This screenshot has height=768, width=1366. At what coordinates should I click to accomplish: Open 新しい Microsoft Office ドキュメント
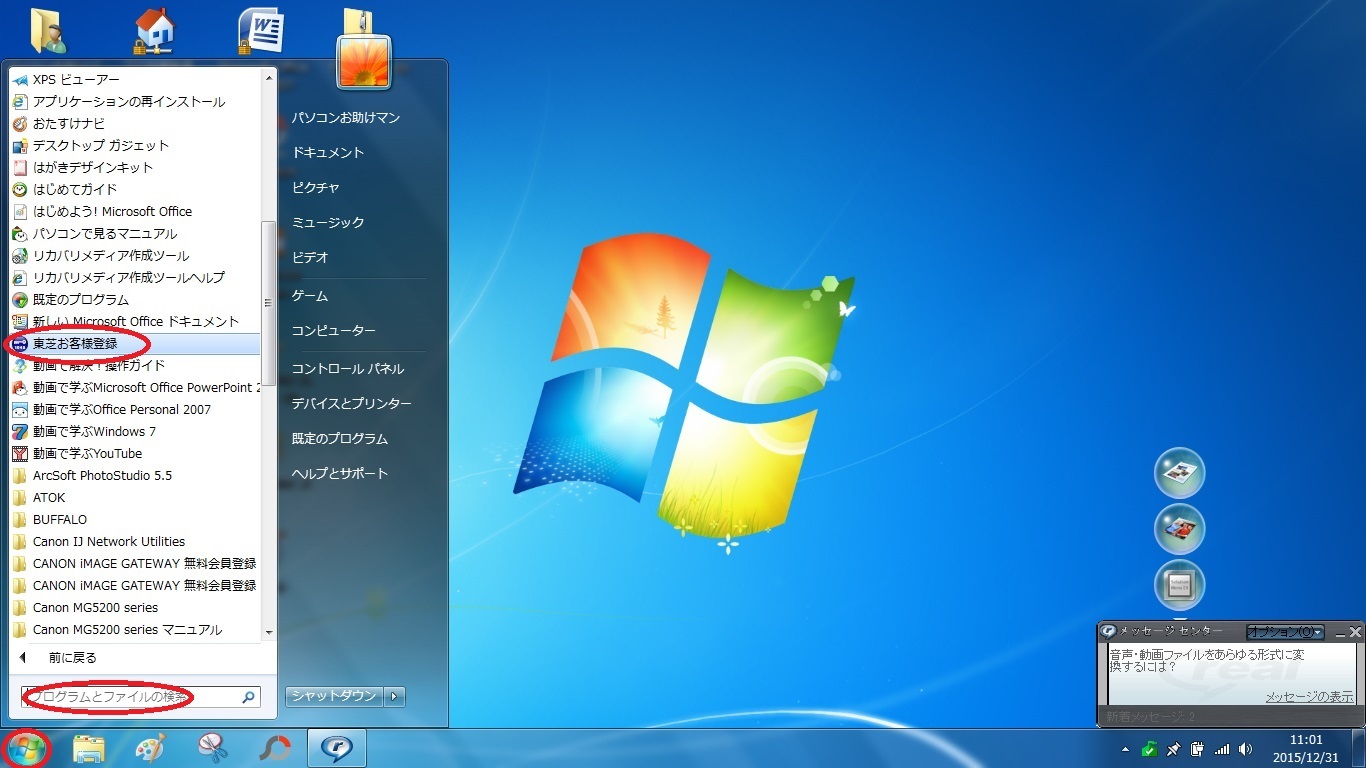(135, 321)
